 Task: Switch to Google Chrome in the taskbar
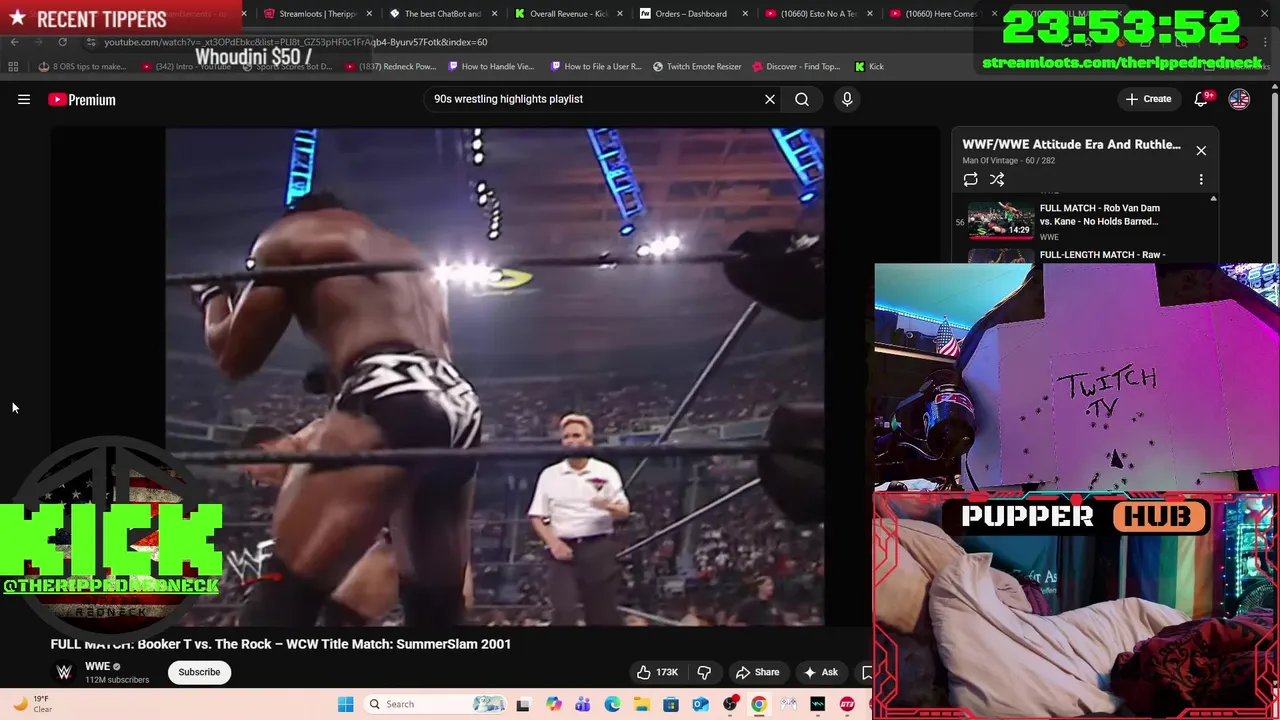click(x=759, y=704)
